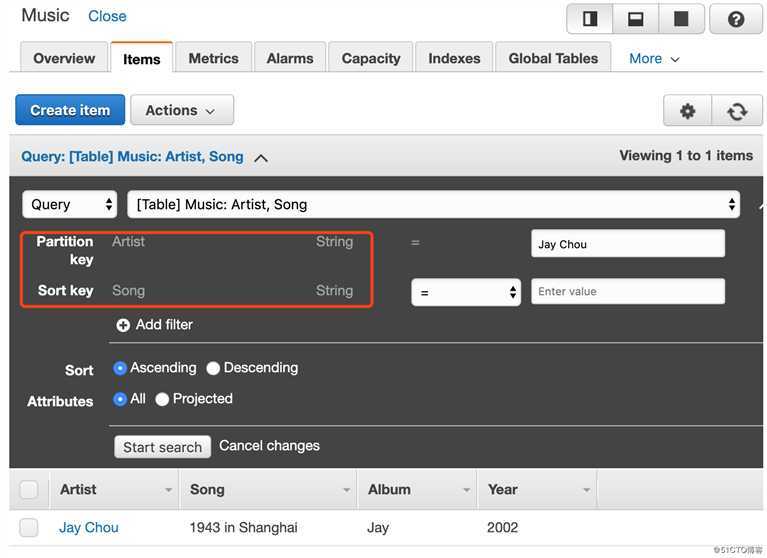
Task: Open the Query/Scan type dropdown
Action: tap(69, 204)
